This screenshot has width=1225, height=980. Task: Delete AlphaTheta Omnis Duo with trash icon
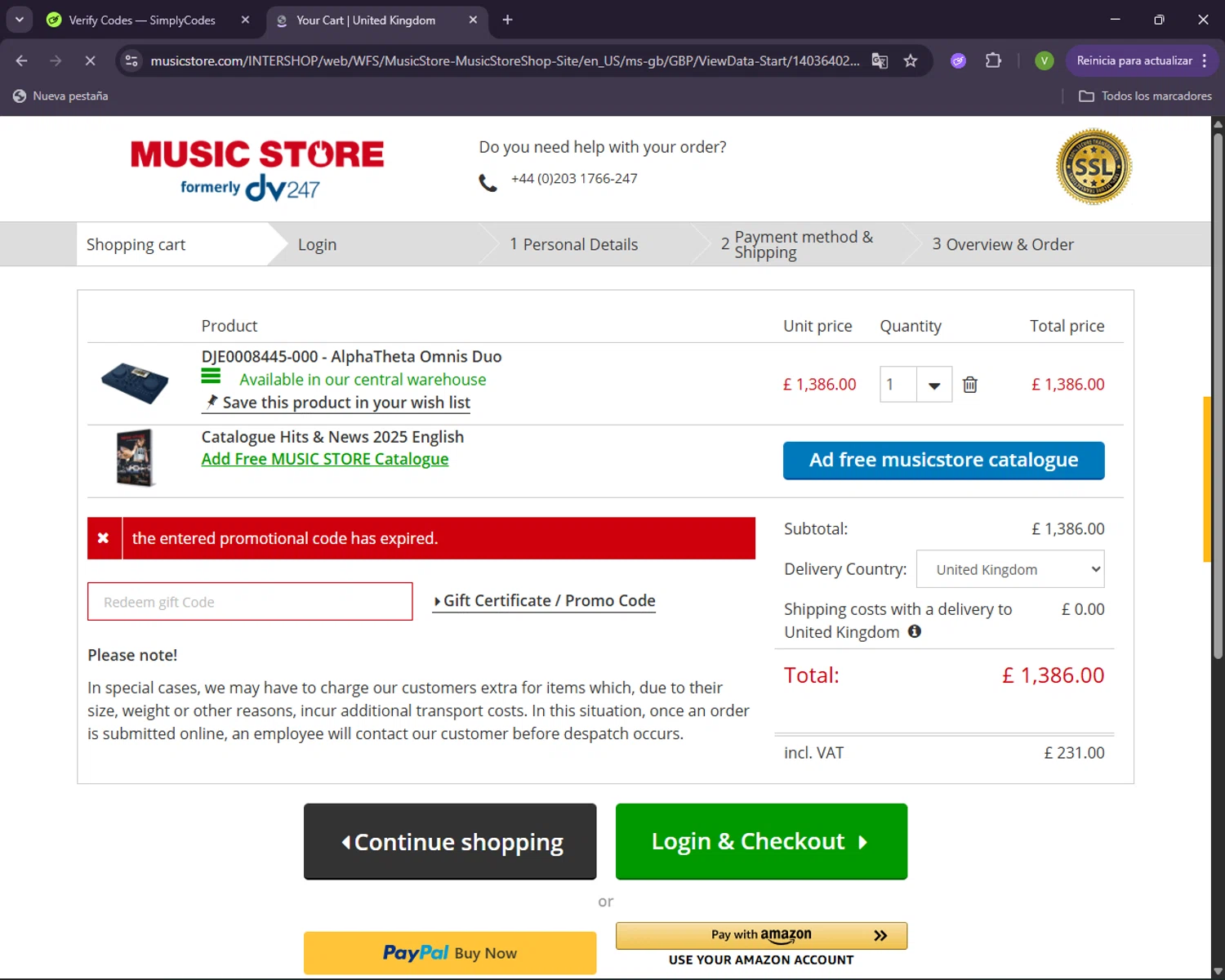click(969, 385)
